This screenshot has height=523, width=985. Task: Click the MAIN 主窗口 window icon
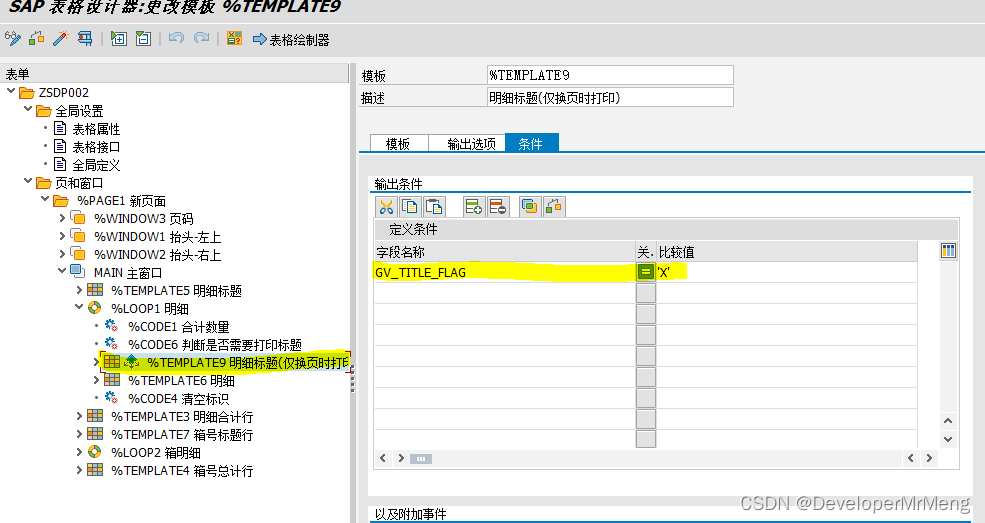(x=78, y=271)
